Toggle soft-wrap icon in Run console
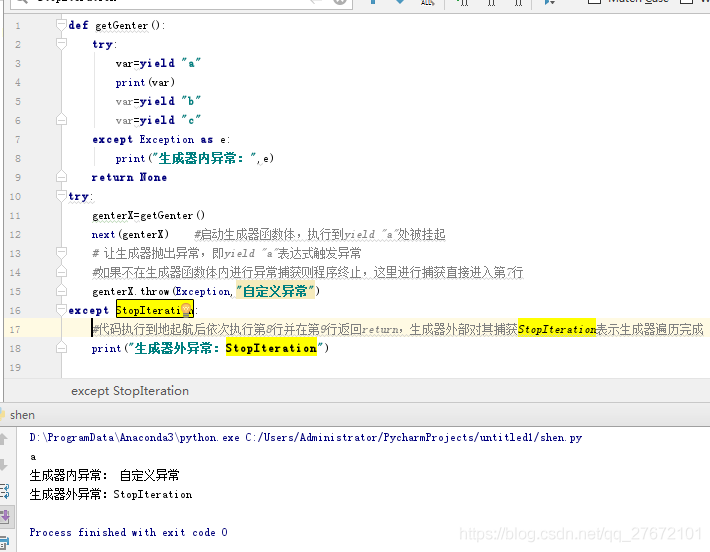 pyautogui.click(x=5, y=491)
